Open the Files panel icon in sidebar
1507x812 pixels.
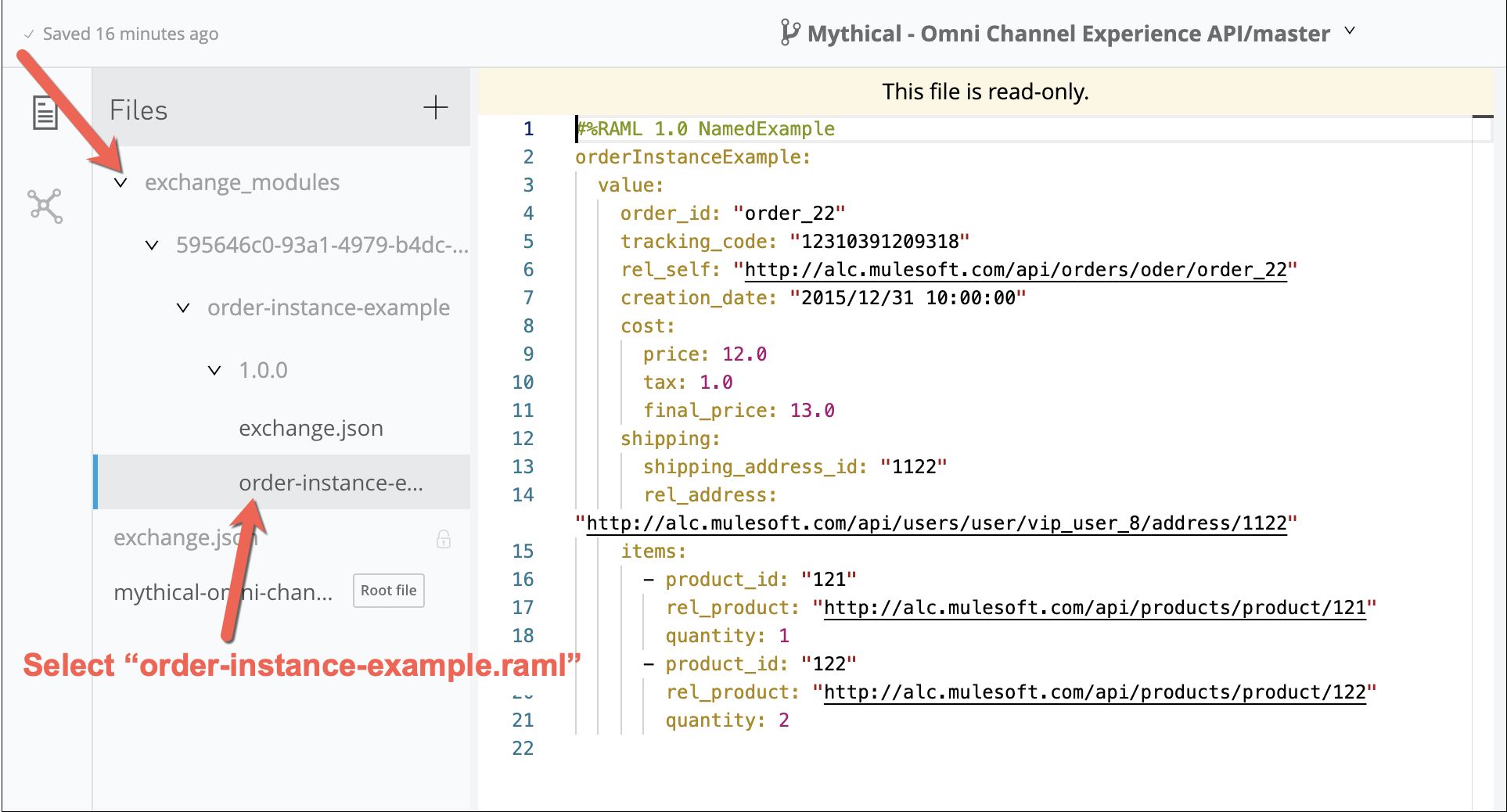[x=45, y=113]
